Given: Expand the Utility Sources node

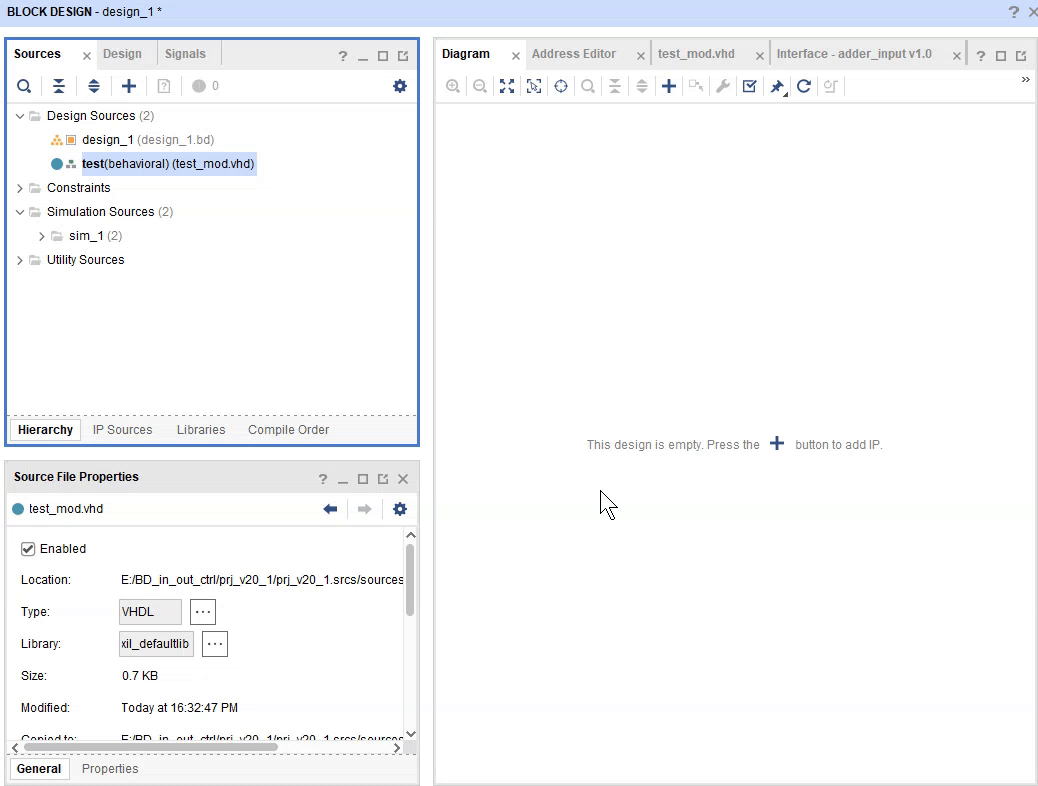Looking at the screenshot, I should pos(20,260).
